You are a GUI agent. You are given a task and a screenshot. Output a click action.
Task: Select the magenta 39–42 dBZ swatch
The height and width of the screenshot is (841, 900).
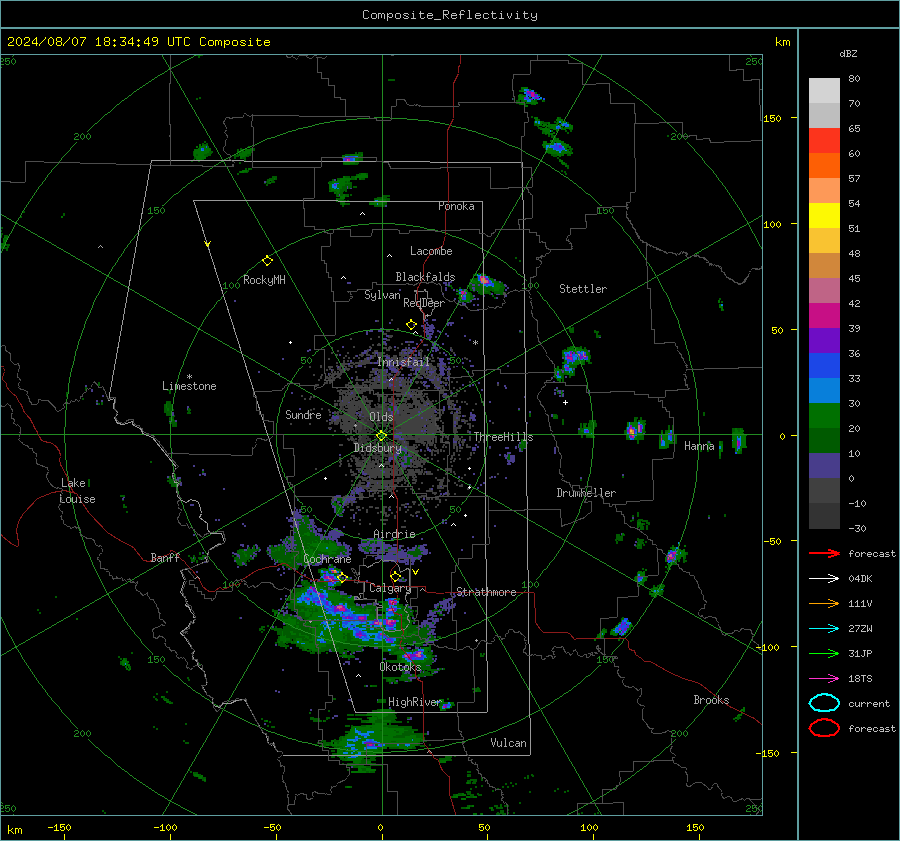pos(824,315)
